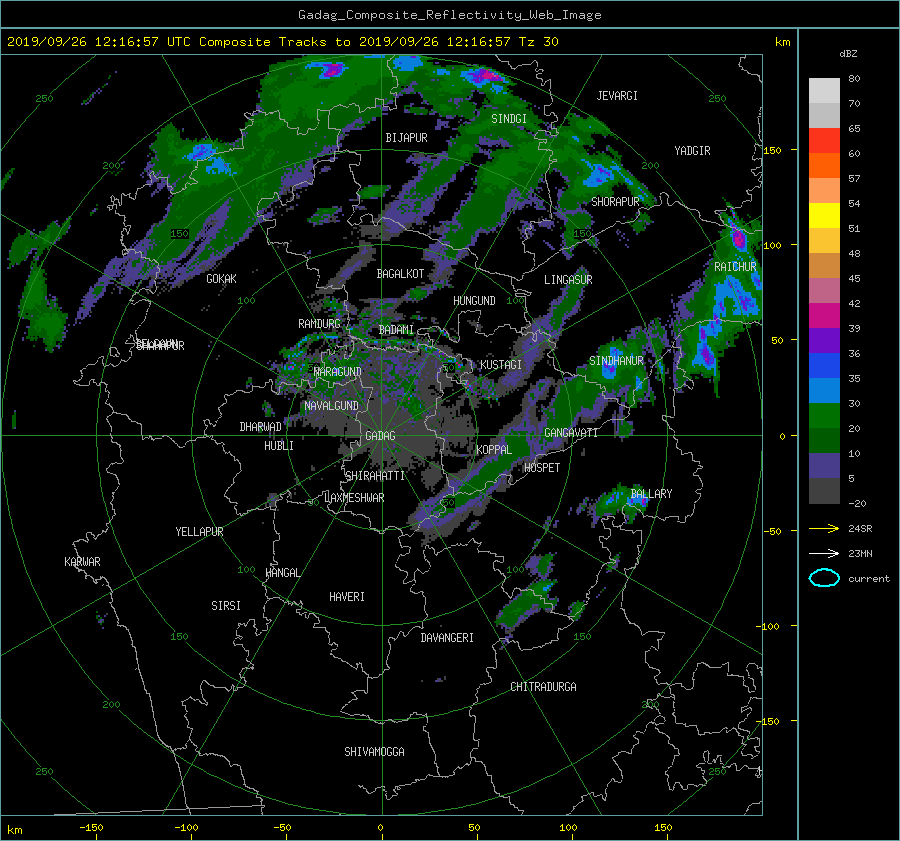900x841 pixels.
Task: Click the HUNGUND city label
Action: [474, 301]
